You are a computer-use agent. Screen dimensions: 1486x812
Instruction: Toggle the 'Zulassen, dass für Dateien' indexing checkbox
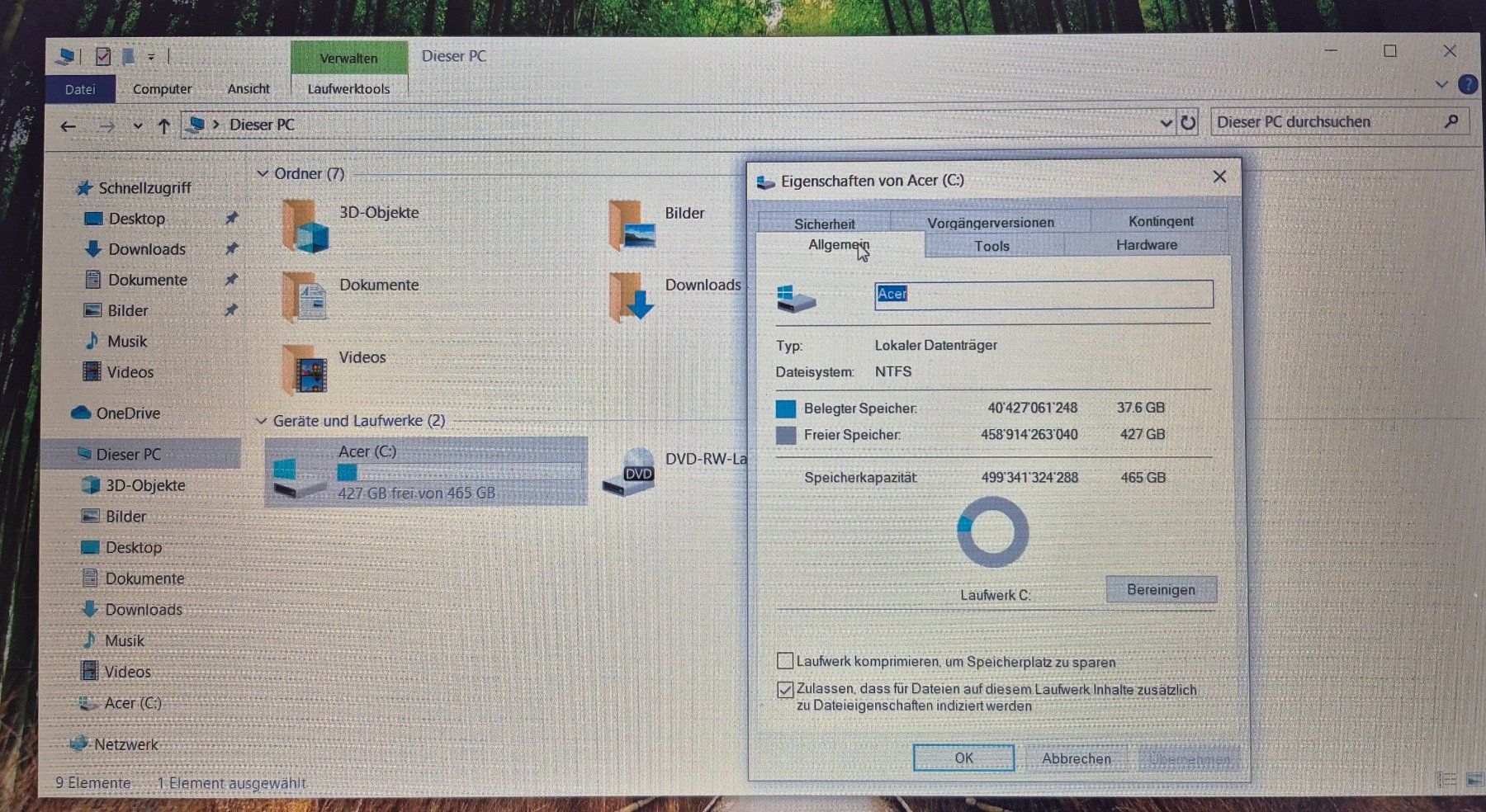coord(785,690)
